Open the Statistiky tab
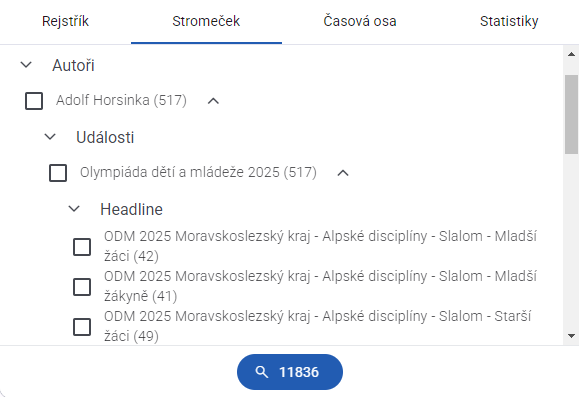 [509, 21]
